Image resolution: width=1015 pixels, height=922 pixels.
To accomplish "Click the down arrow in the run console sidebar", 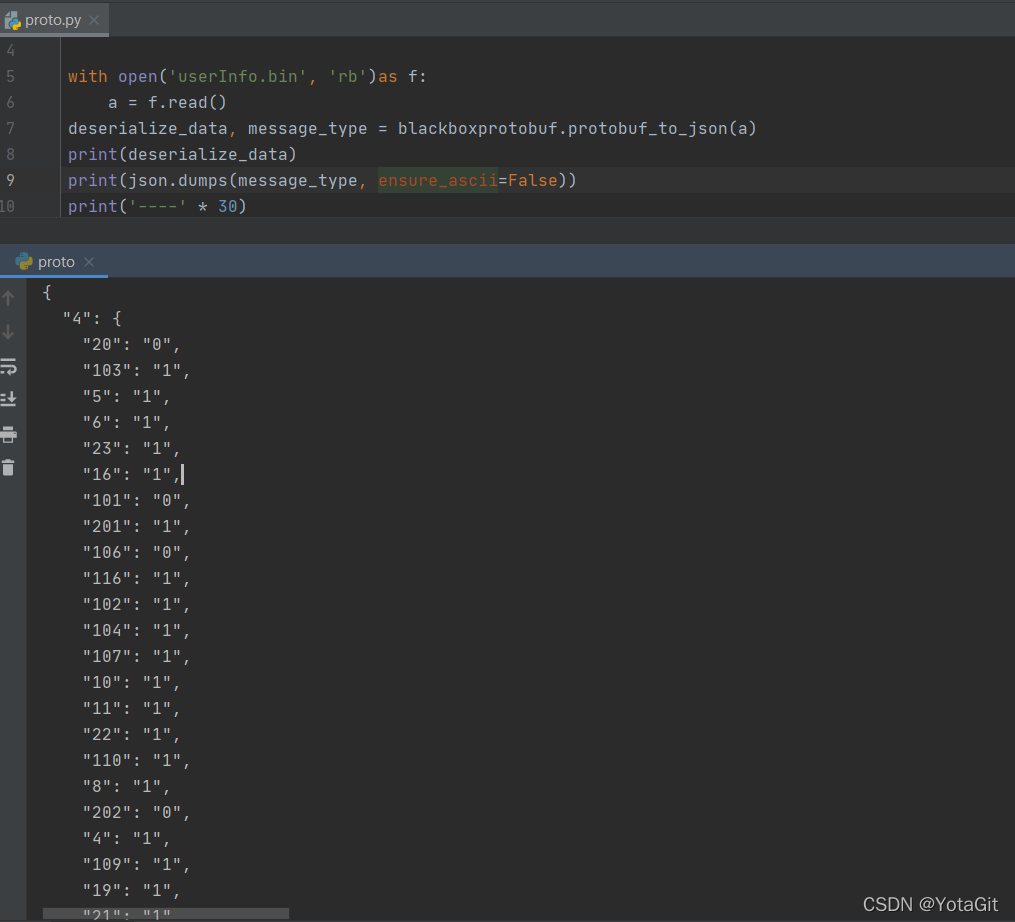I will click(8, 332).
